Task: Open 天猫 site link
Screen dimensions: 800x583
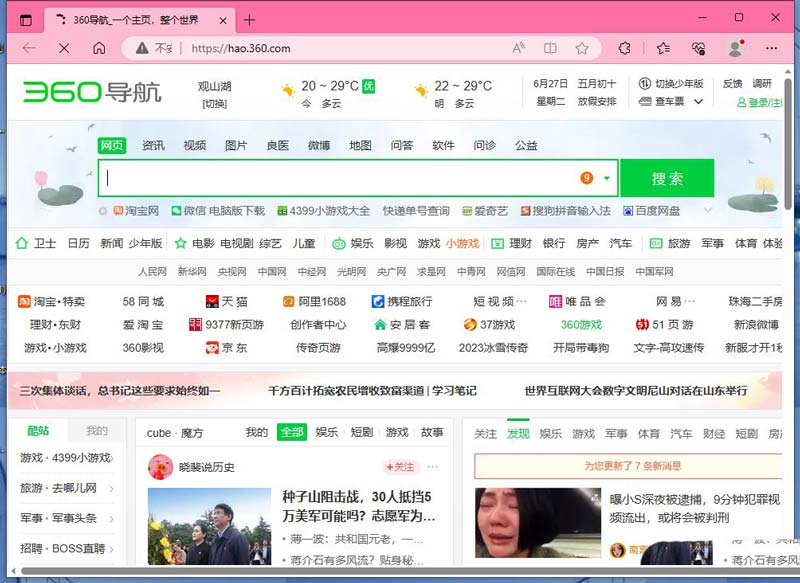Action: [227, 301]
